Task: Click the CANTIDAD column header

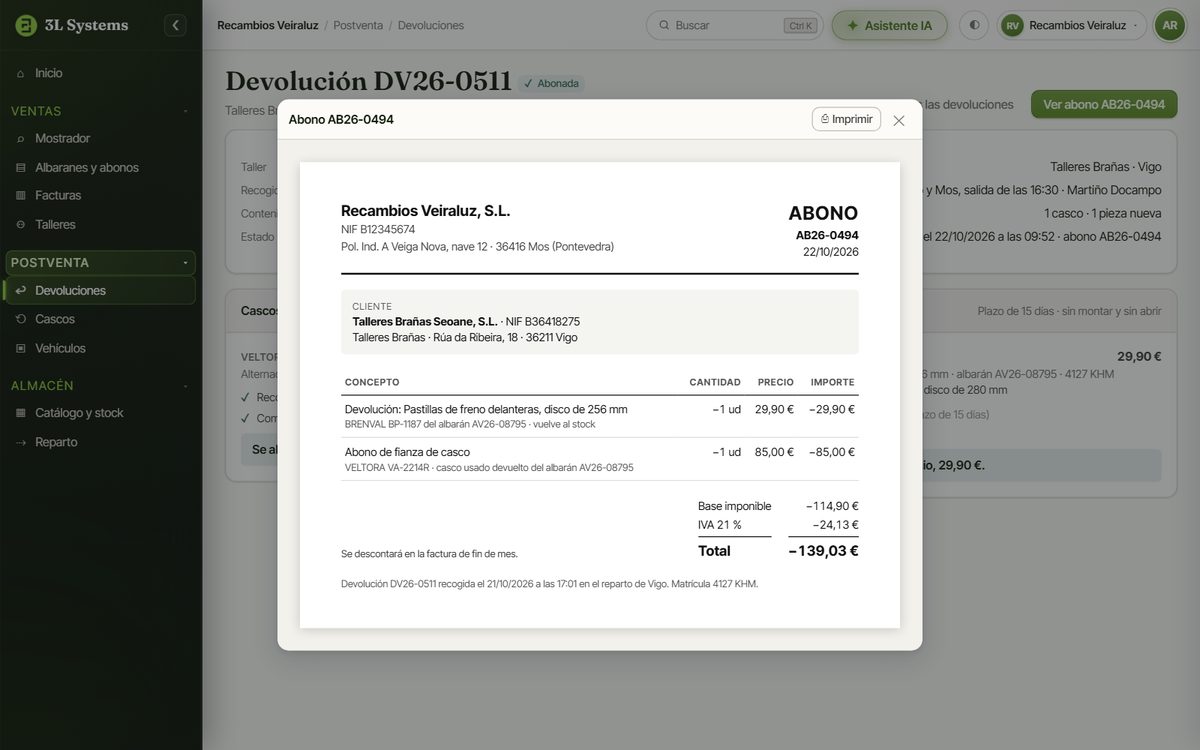Action: pyautogui.click(x=715, y=382)
